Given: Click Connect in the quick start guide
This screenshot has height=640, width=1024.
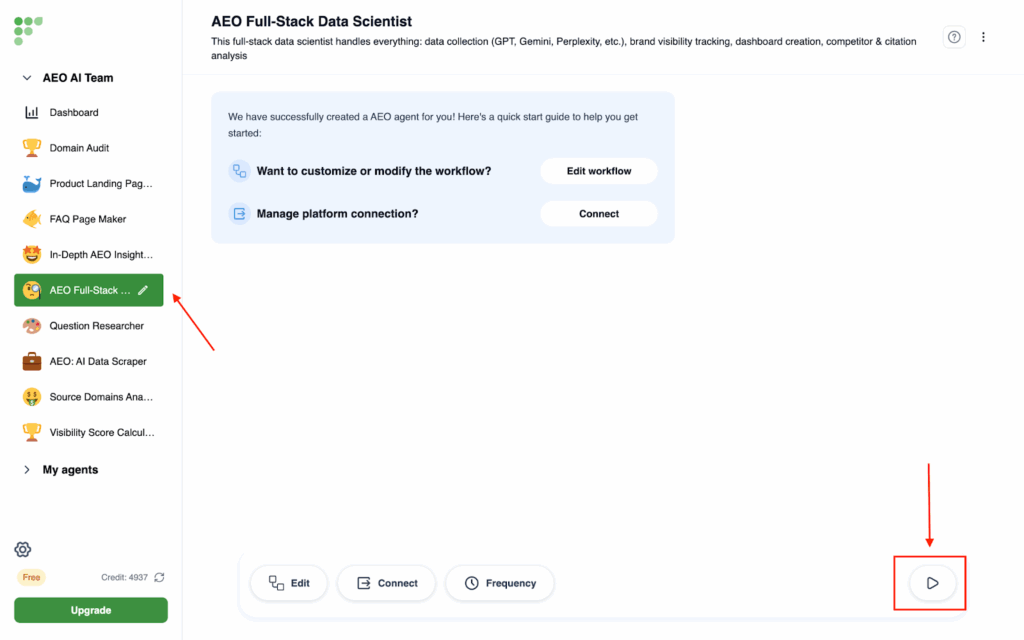Looking at the screenshot, I should coord(599,214).
